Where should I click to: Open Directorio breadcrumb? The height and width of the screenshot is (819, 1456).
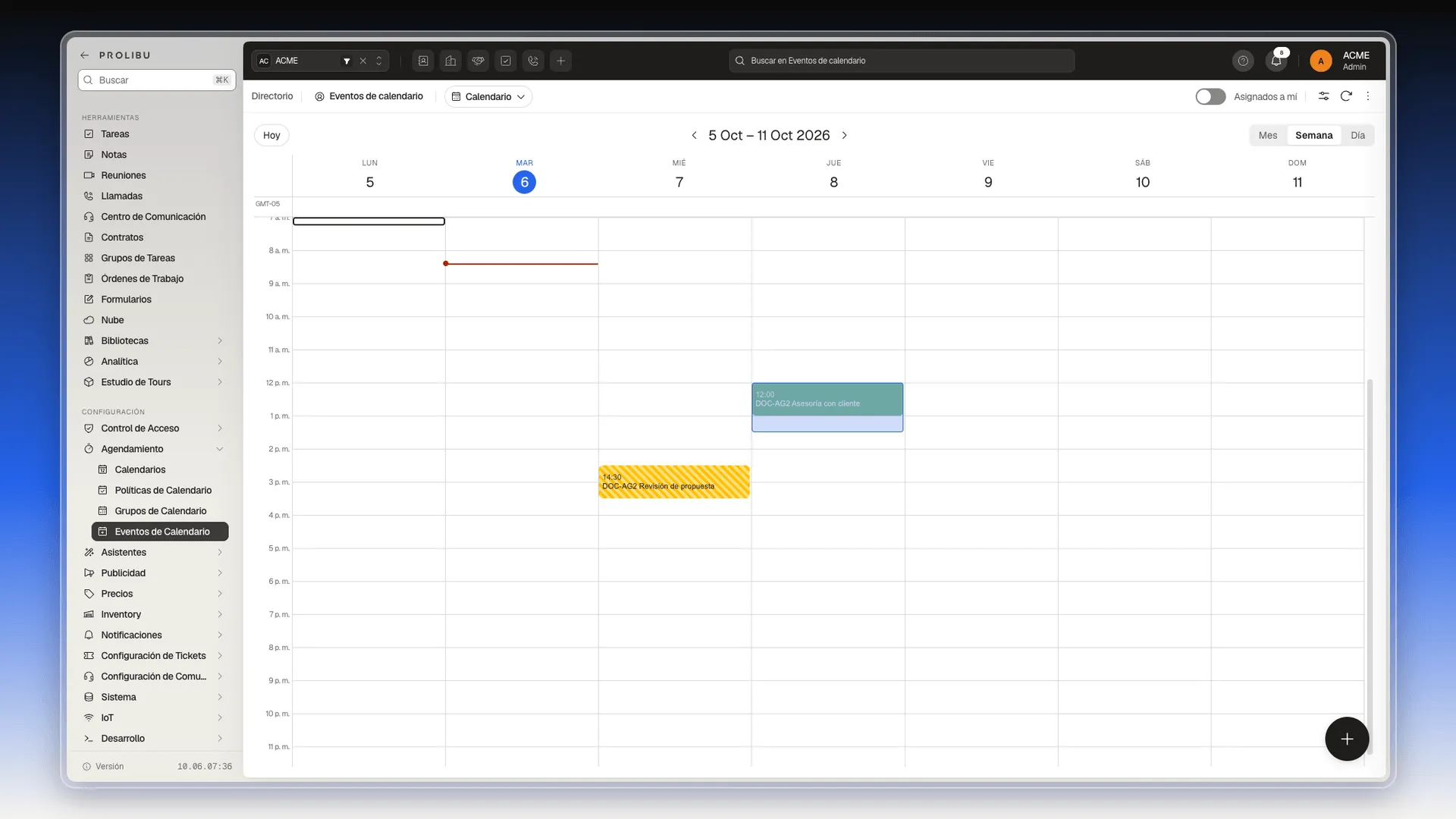272,96
